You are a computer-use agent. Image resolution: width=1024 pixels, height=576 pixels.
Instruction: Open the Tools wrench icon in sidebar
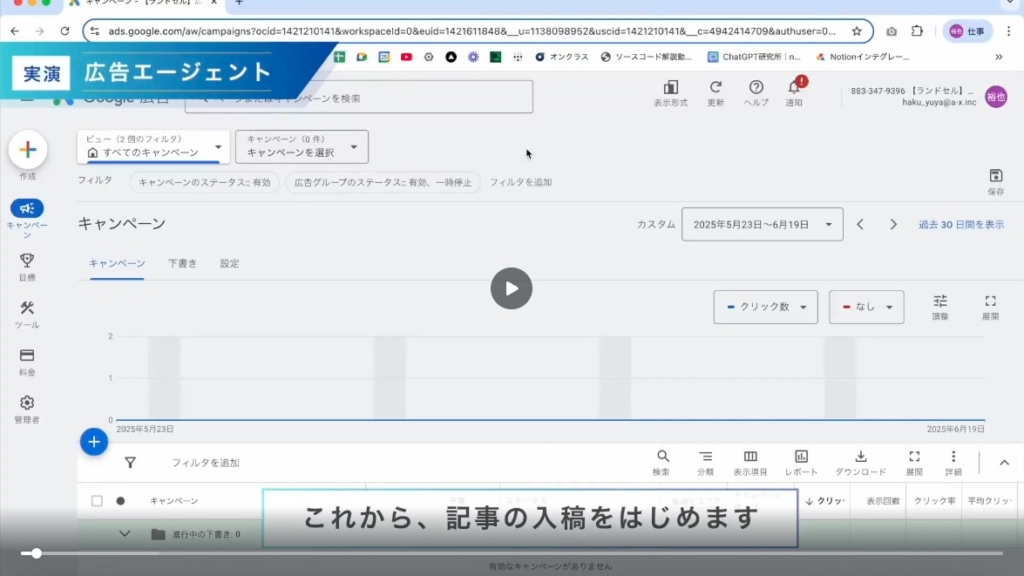27,308
